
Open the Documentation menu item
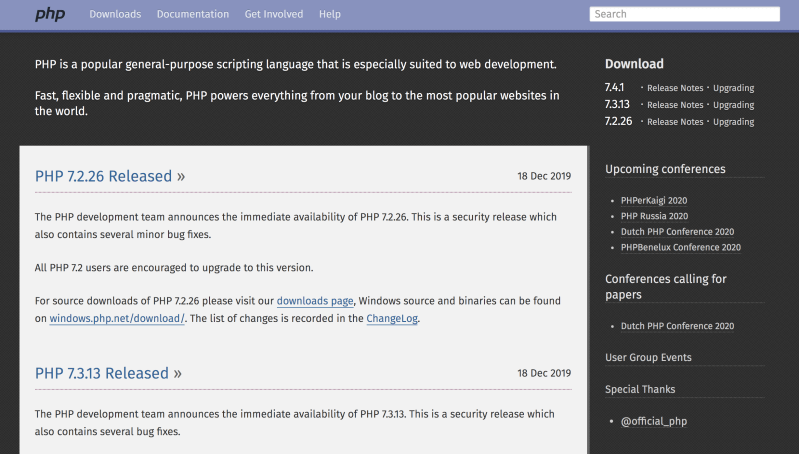point(193,14)
